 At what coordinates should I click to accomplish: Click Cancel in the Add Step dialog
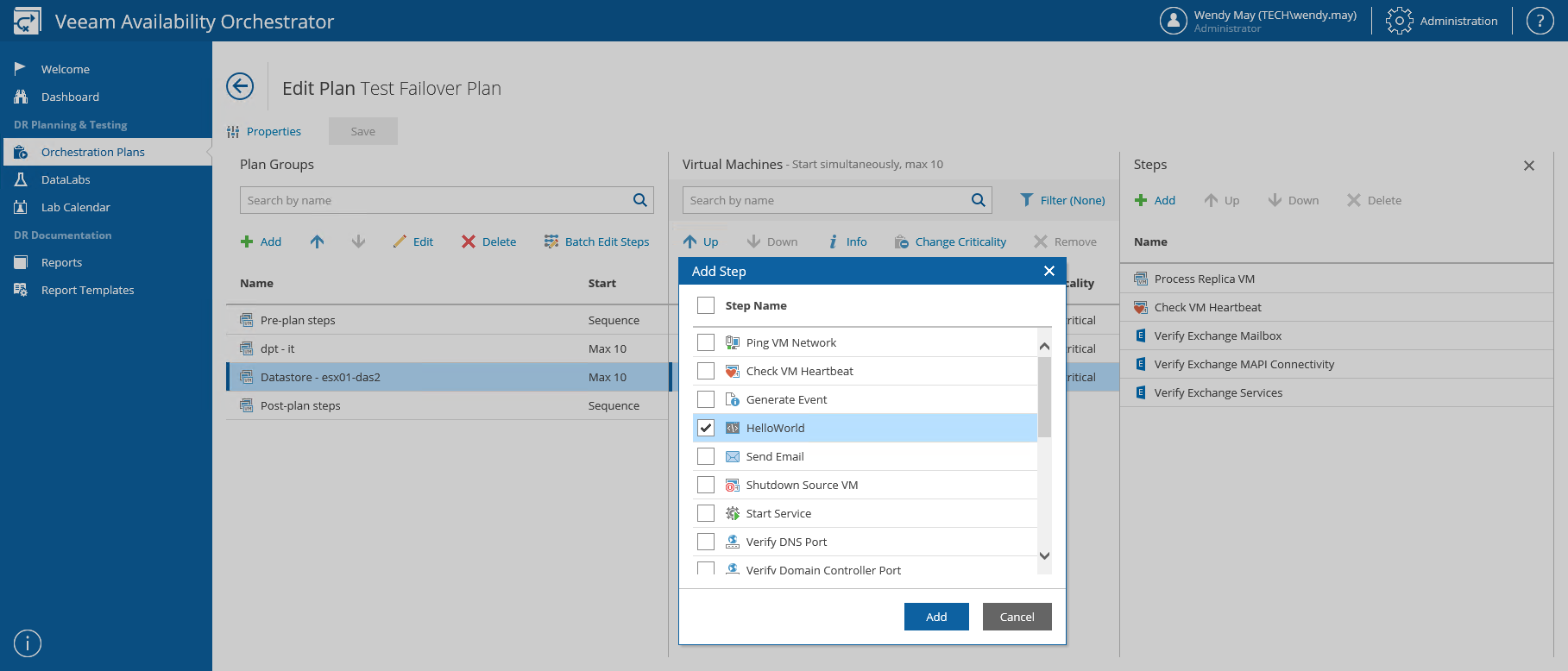tap(1017, 617)
